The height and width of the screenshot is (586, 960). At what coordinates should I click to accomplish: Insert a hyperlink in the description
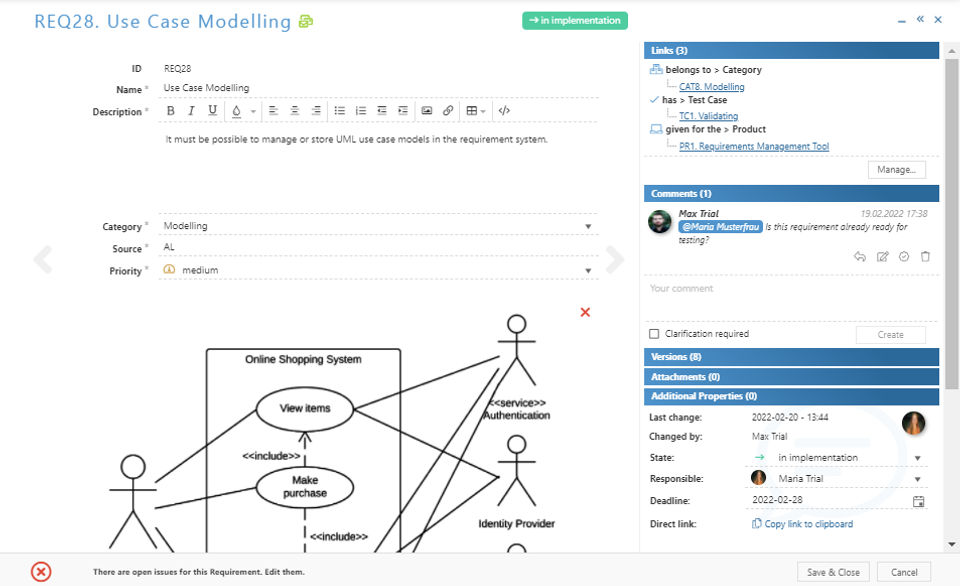click(448, 111)
